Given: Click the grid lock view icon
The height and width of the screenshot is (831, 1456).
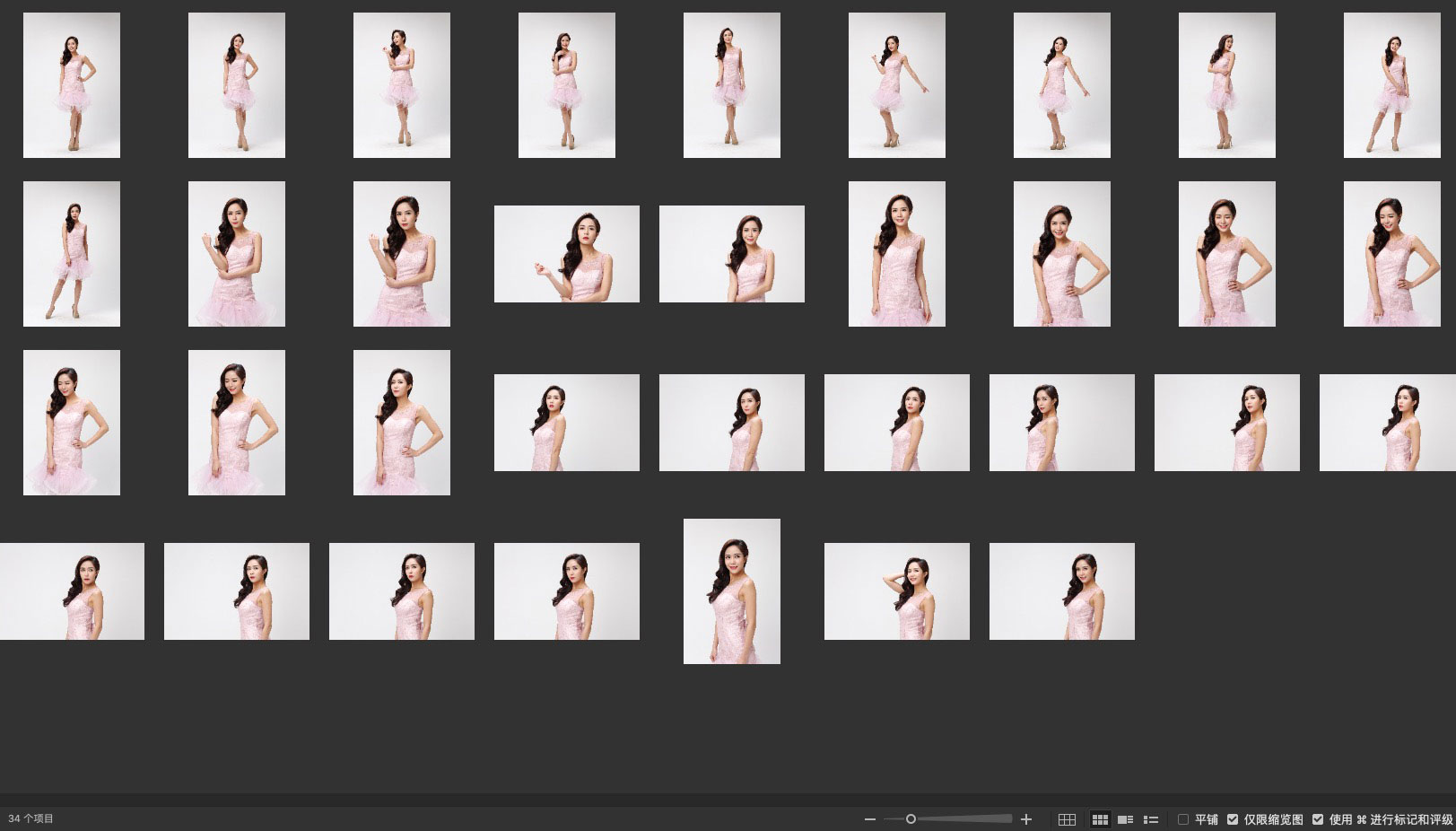Looking at the screenshot, I should point(1067,819).
